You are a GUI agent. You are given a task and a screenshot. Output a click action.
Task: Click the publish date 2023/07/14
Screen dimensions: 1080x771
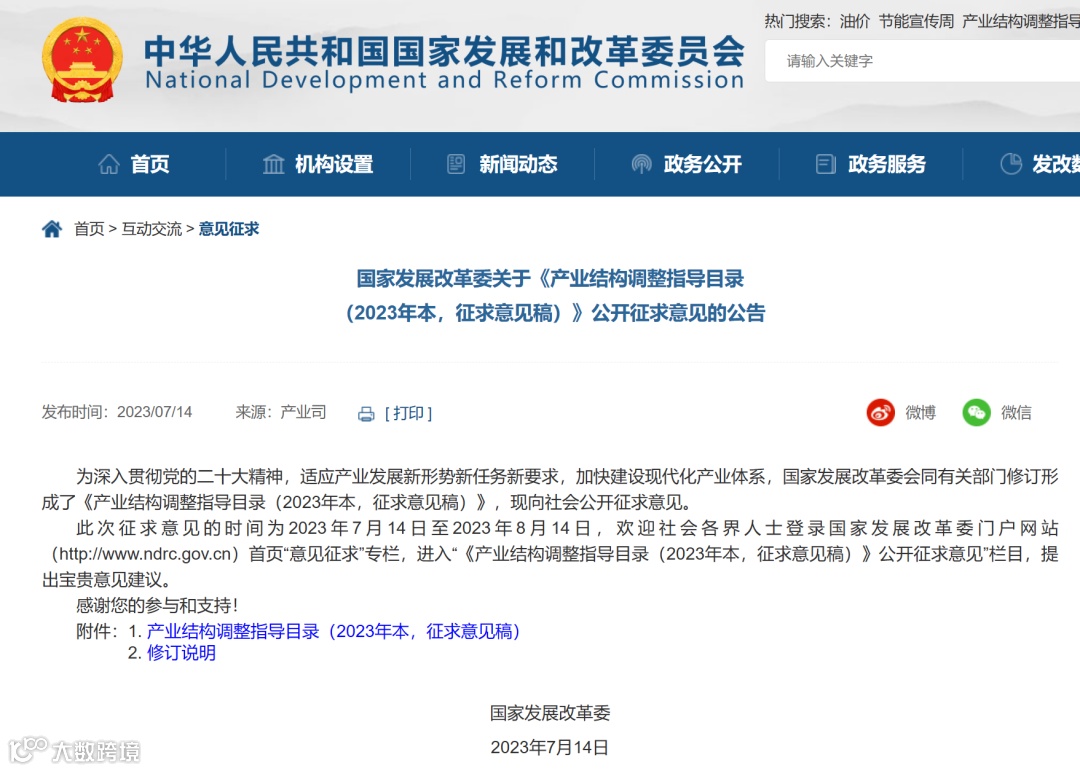[154, 412]
